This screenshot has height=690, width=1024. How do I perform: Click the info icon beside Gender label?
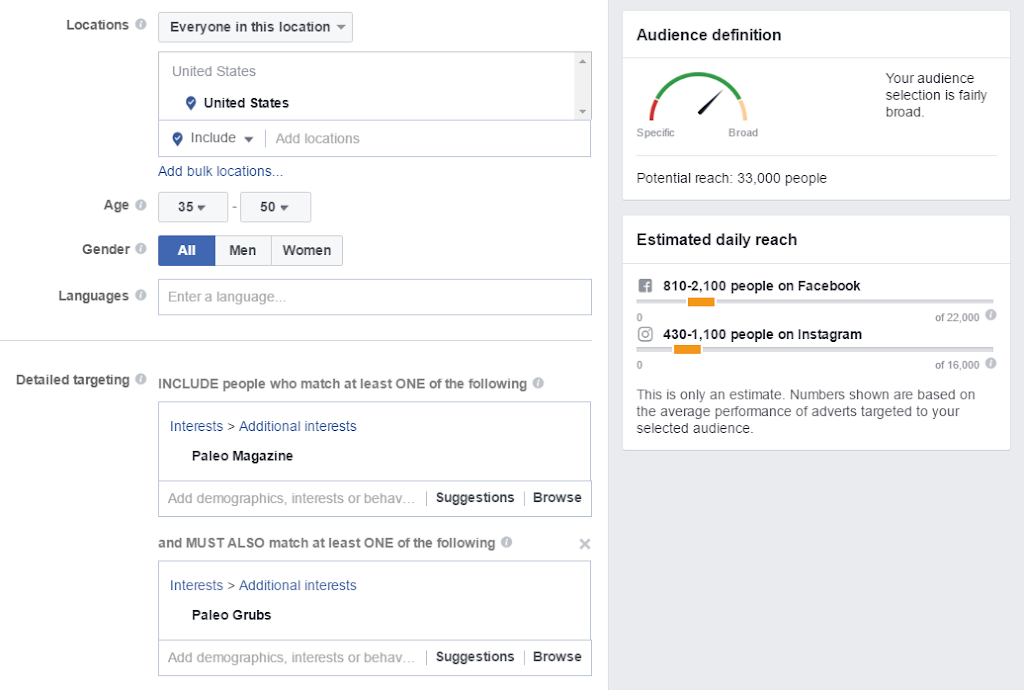140,249
